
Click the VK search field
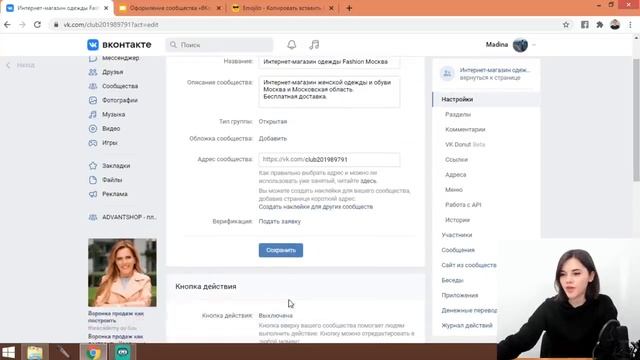click(219, 45)
